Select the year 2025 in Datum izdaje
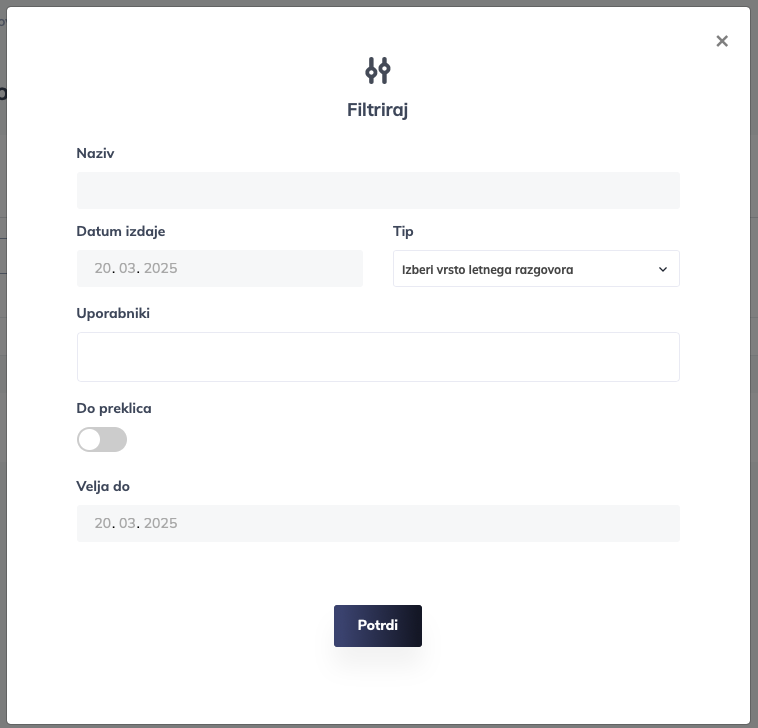Viewport: 758px width, 728px height. tap(160, 268)
